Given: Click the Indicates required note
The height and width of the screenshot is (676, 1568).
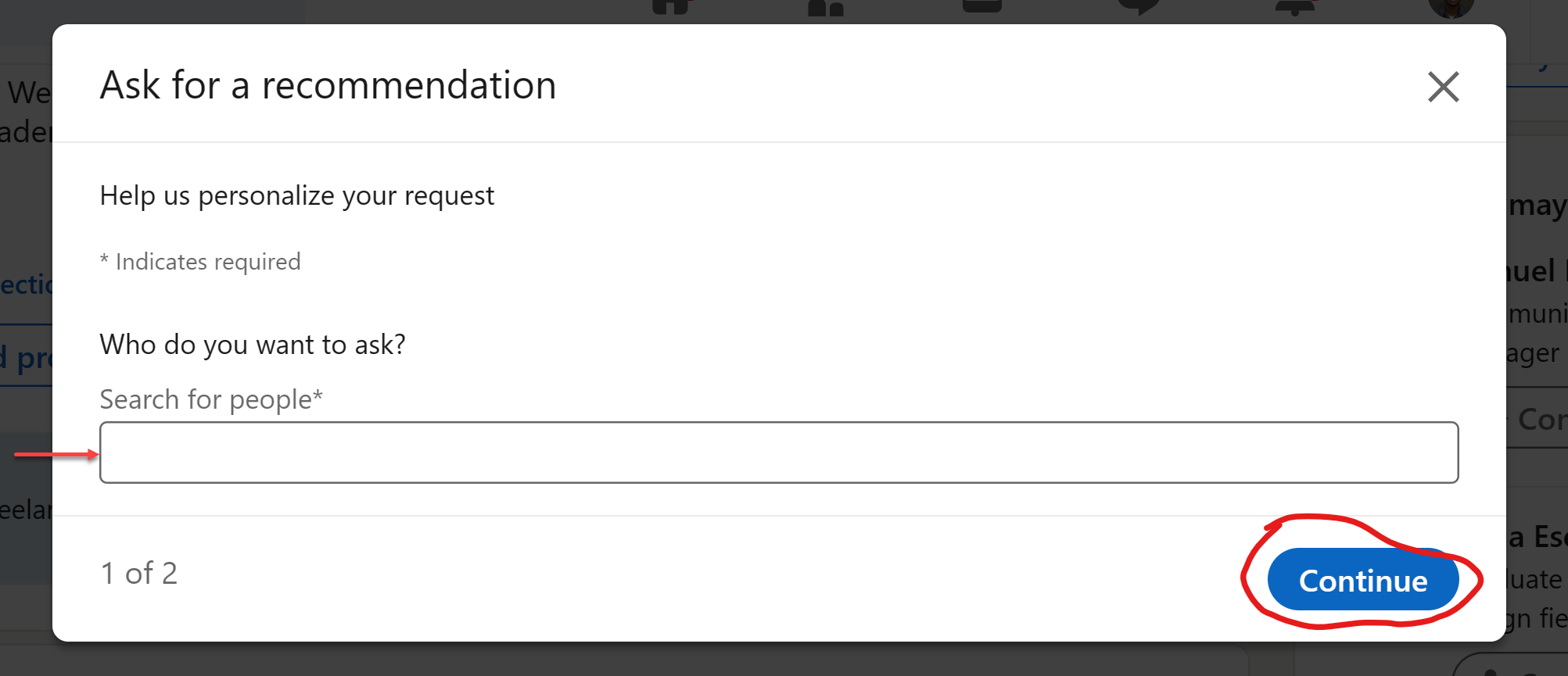Looking at the screenshot, I should [200, 262].
